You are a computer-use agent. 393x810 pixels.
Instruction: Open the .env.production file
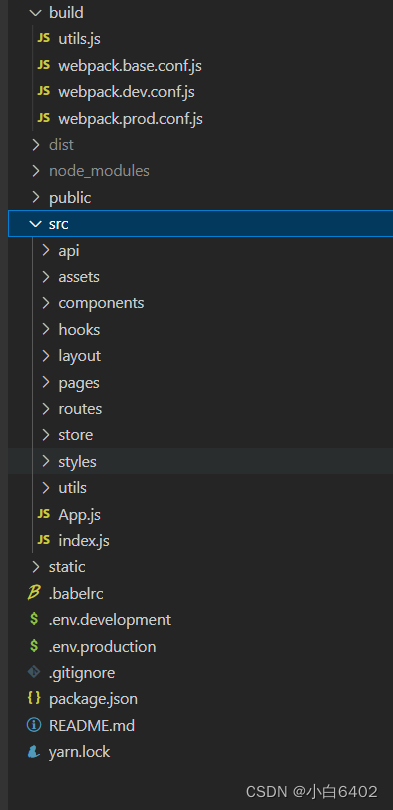(103, 647)
